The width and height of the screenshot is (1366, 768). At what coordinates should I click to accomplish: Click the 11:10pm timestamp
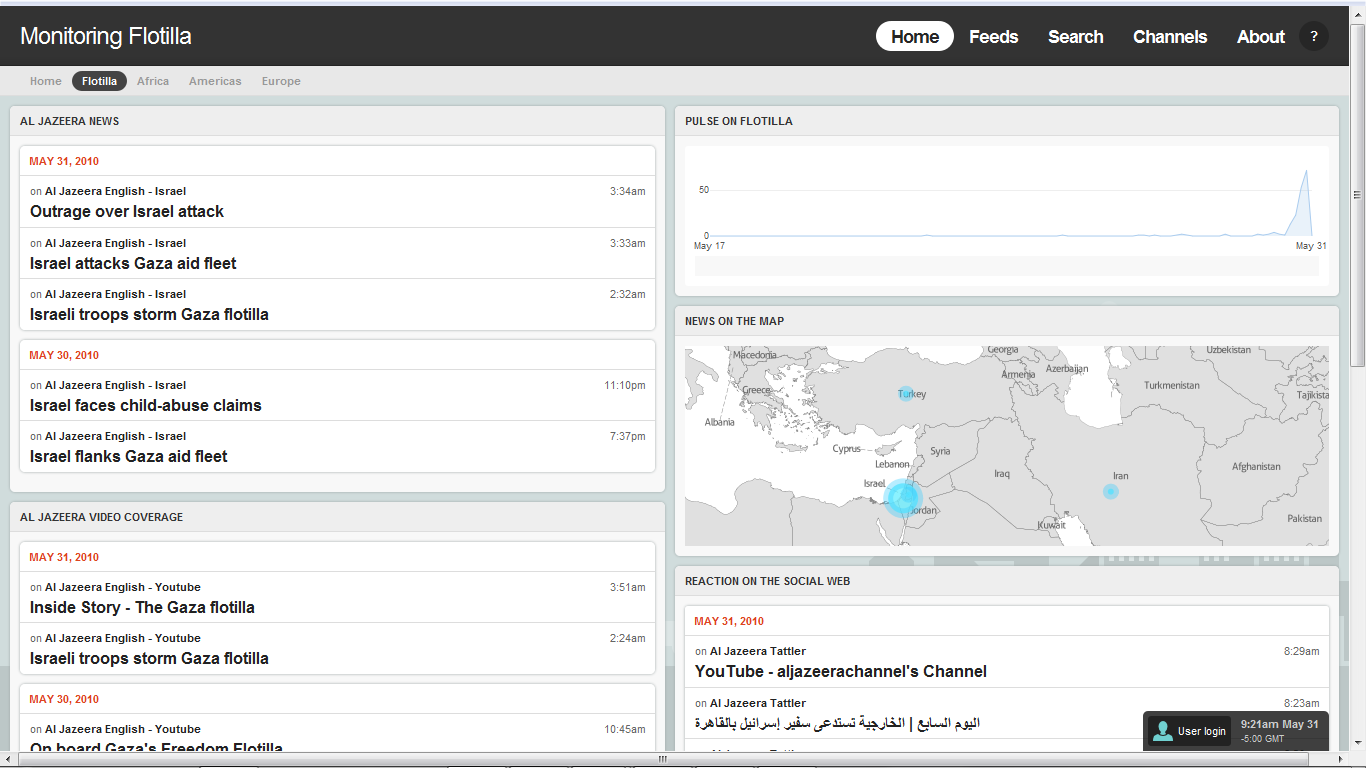[625, 385]
